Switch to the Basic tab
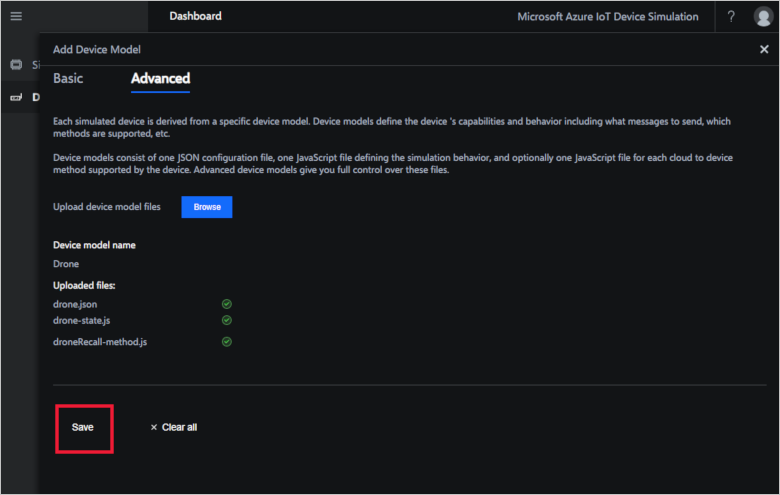780x495 pixels. click(68, 78)
